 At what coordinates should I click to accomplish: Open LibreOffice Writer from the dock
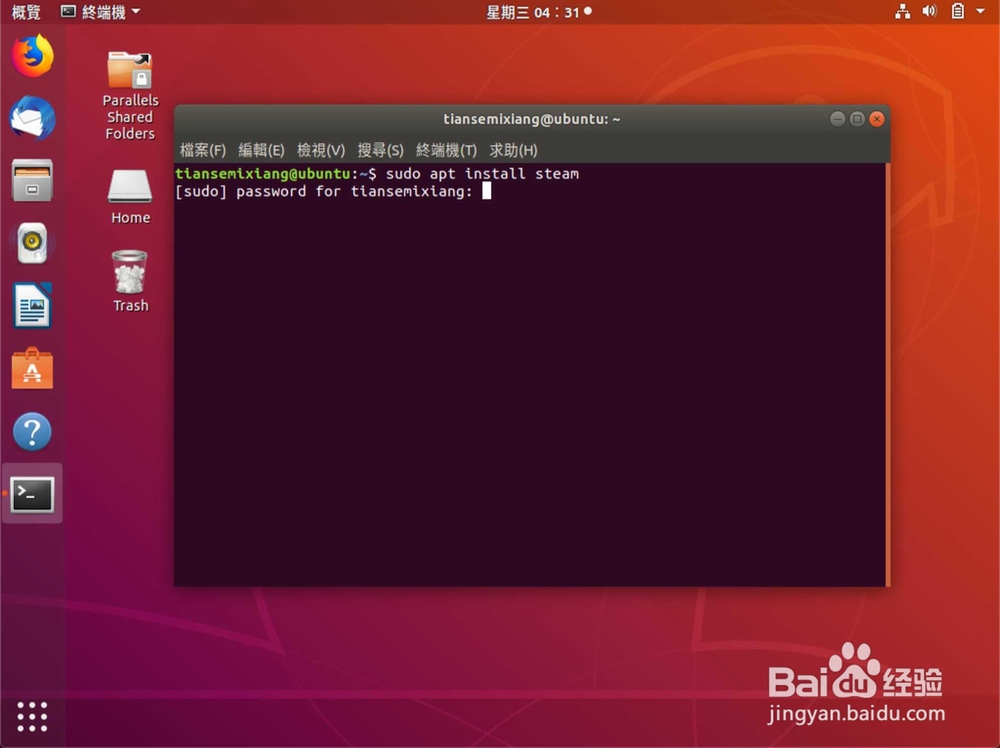pyautogui.click(x=32, y=306)
